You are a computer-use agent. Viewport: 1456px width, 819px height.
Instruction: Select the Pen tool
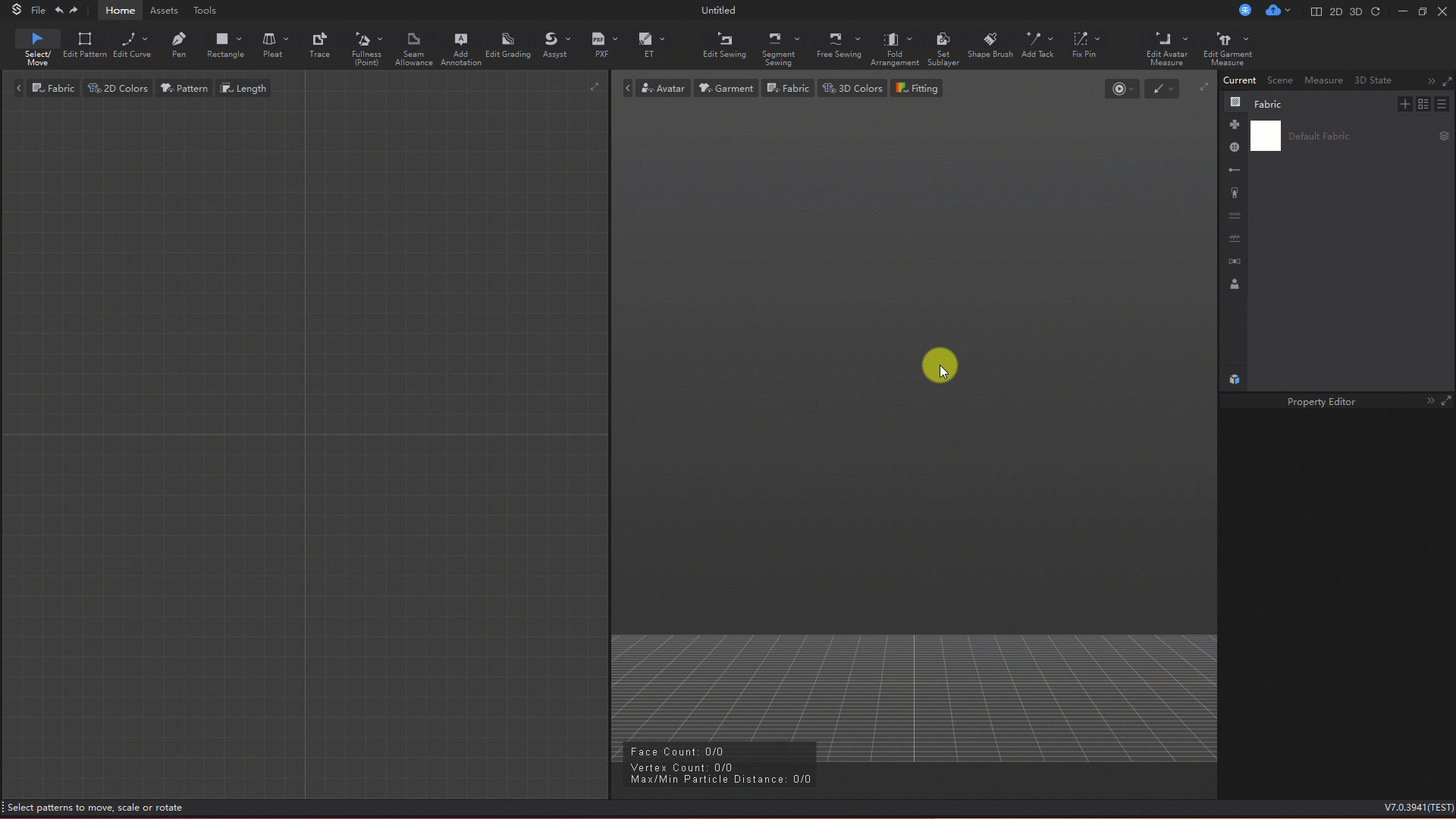[x=178, y=44]
